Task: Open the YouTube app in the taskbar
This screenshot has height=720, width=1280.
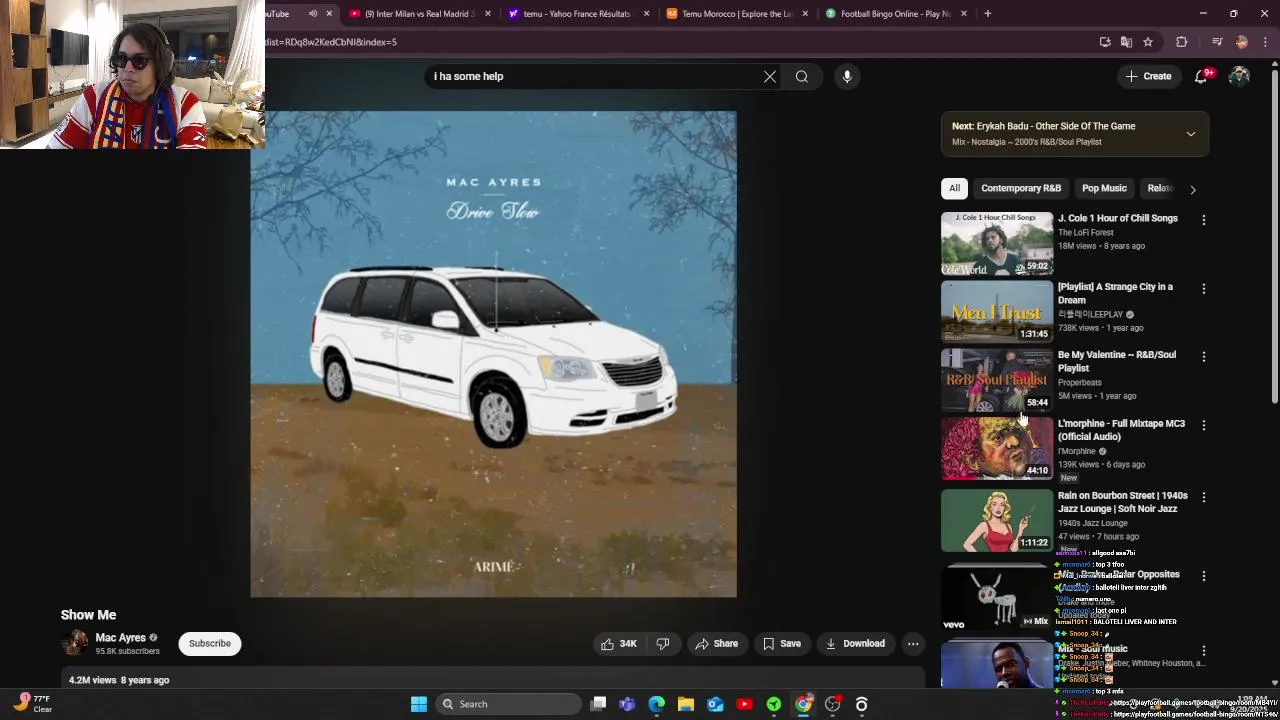Action: tap(744, 704)
